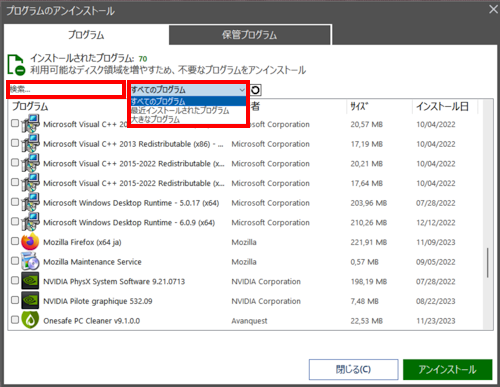
Task: Click NVIDIA PhysX System Software 9.21.0713 name
Action: 114,282
